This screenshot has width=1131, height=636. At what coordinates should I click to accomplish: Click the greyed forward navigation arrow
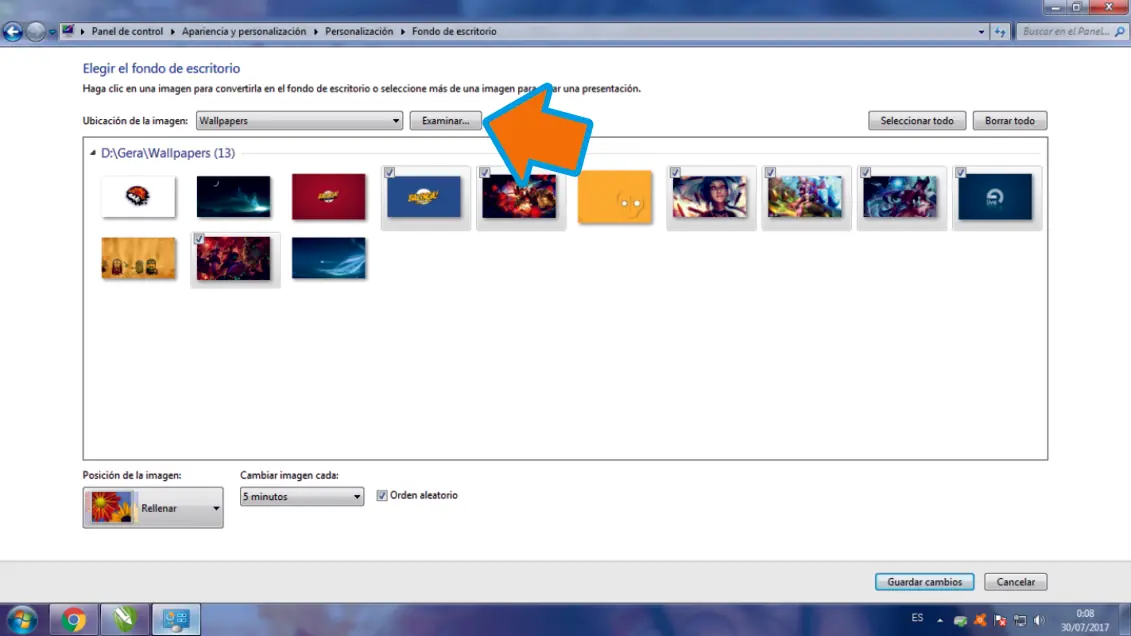point(35,32)
